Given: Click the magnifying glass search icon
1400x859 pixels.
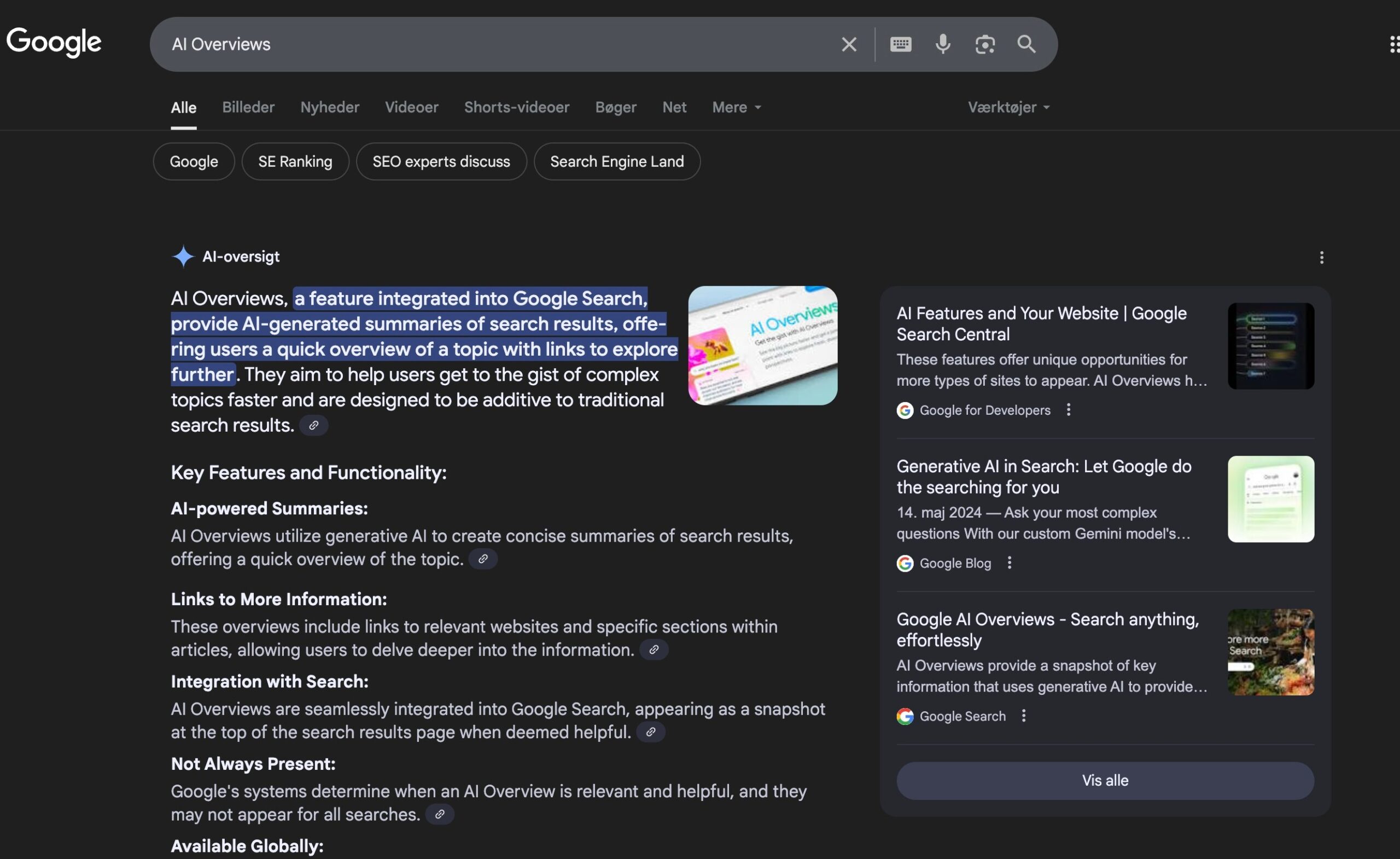Looking at the screenshot, I should pyautogui.click(x=1026, y=44).
